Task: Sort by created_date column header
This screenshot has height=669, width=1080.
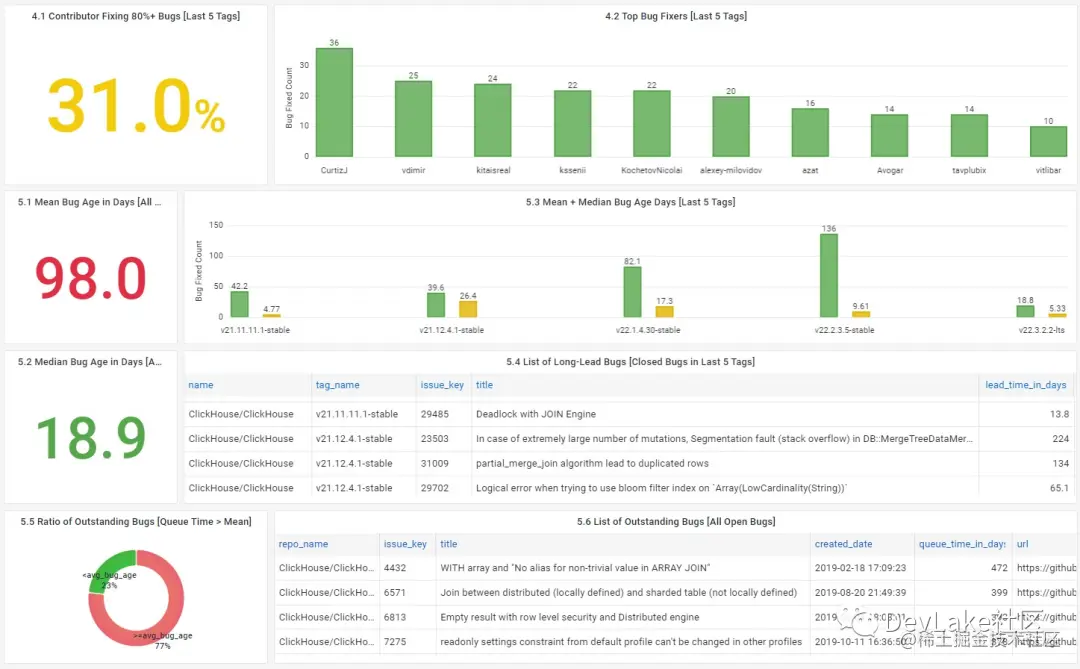Action: tap(843, 544)
